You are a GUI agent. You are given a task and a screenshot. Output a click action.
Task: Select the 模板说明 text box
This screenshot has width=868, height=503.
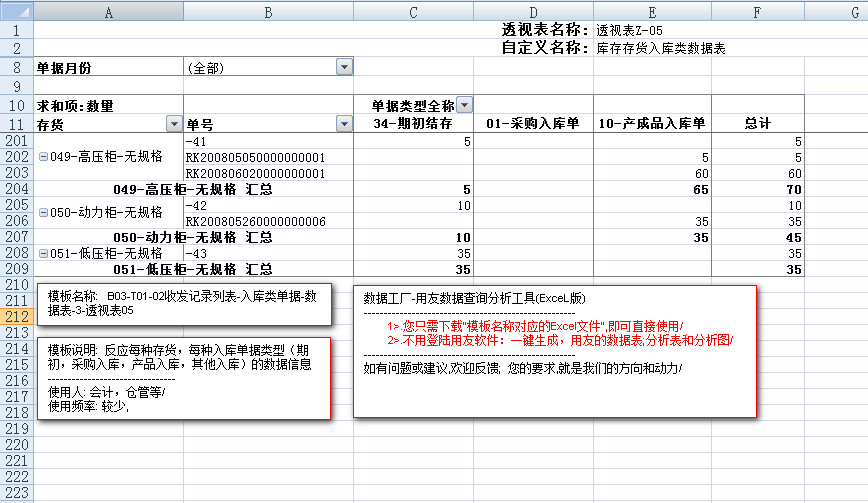tap(184, 378)
